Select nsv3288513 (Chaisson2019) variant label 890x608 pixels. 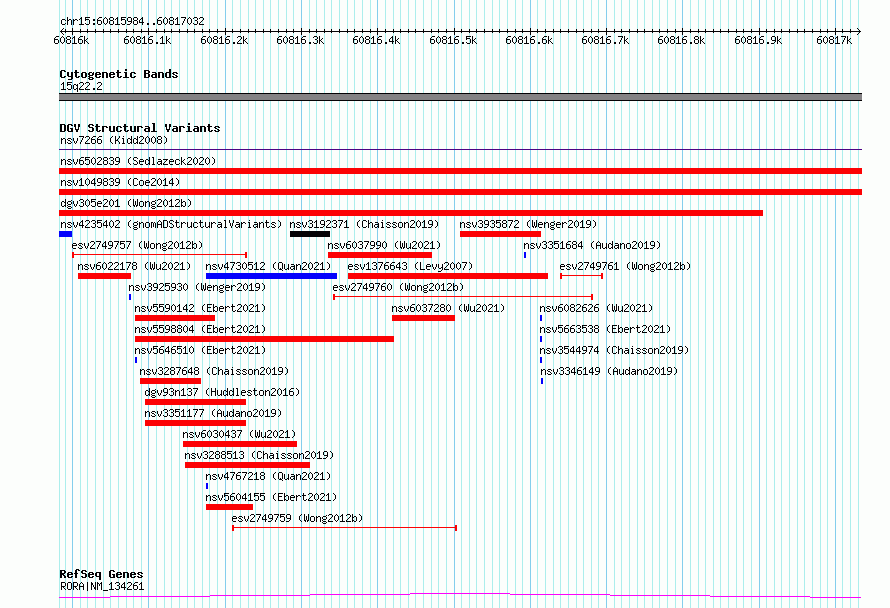(x=259, y=455)
